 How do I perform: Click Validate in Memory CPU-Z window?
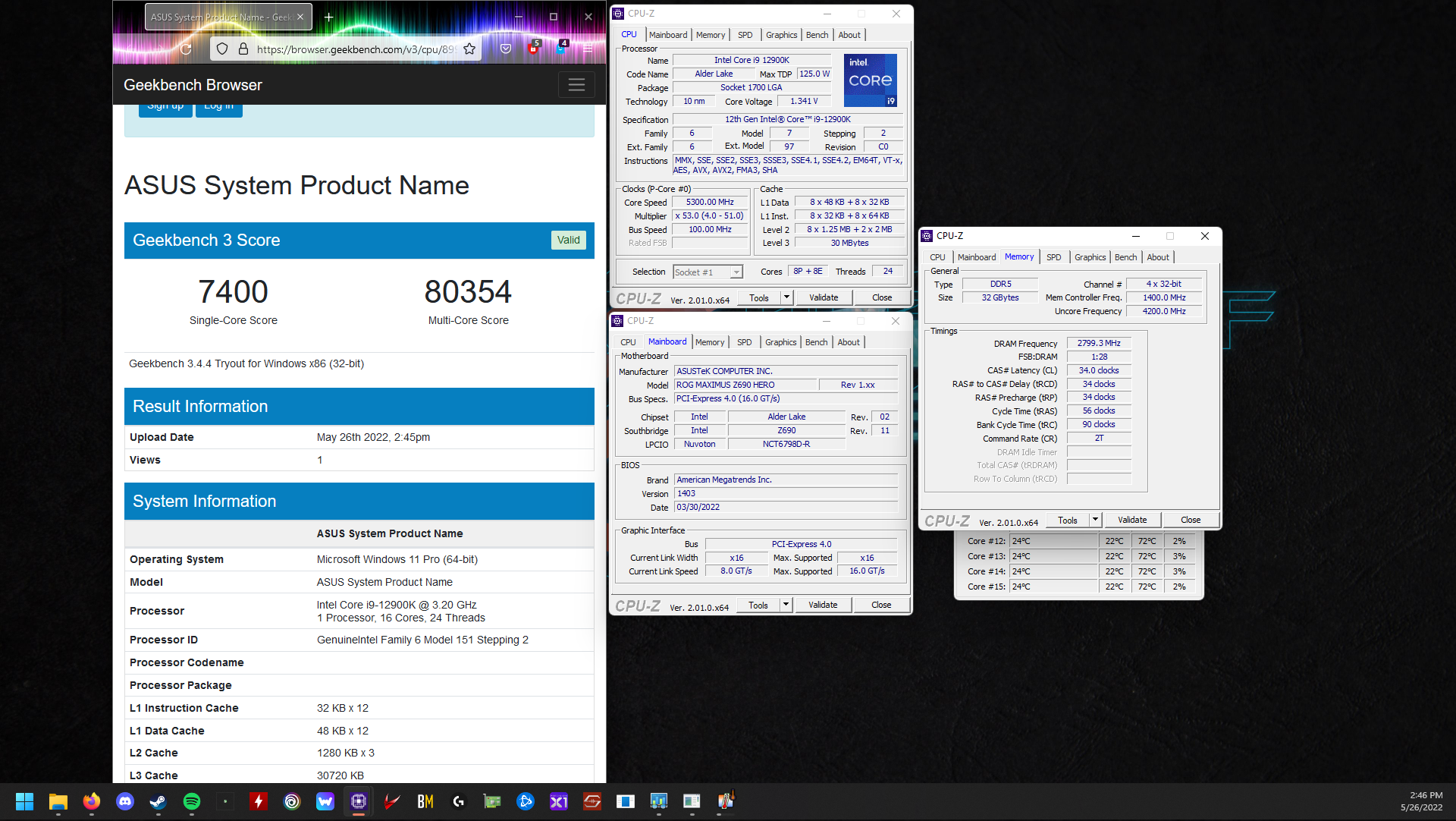(x=1132, y=520)
